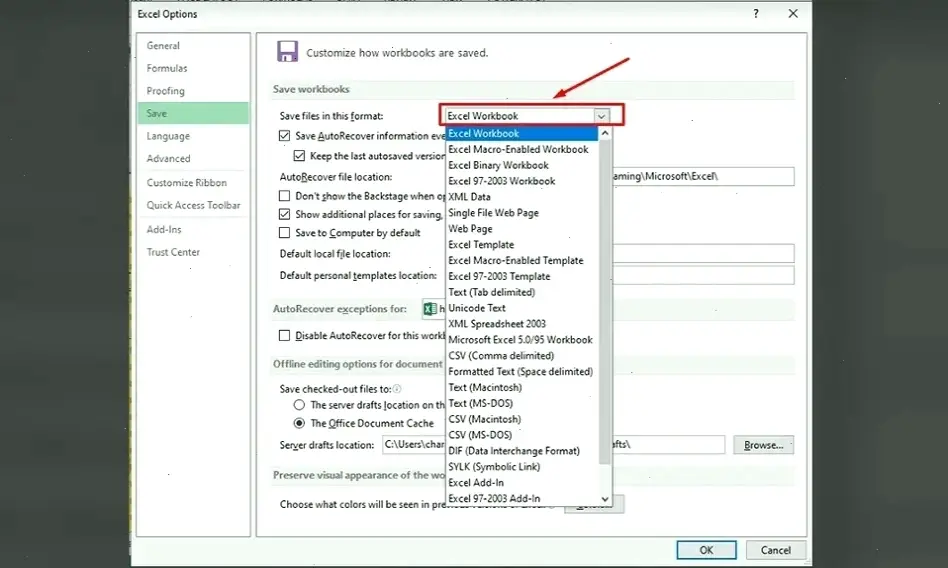948x568 pixels.
Task: Click info icon next to Save checked-out files
Action: point(397,389)
